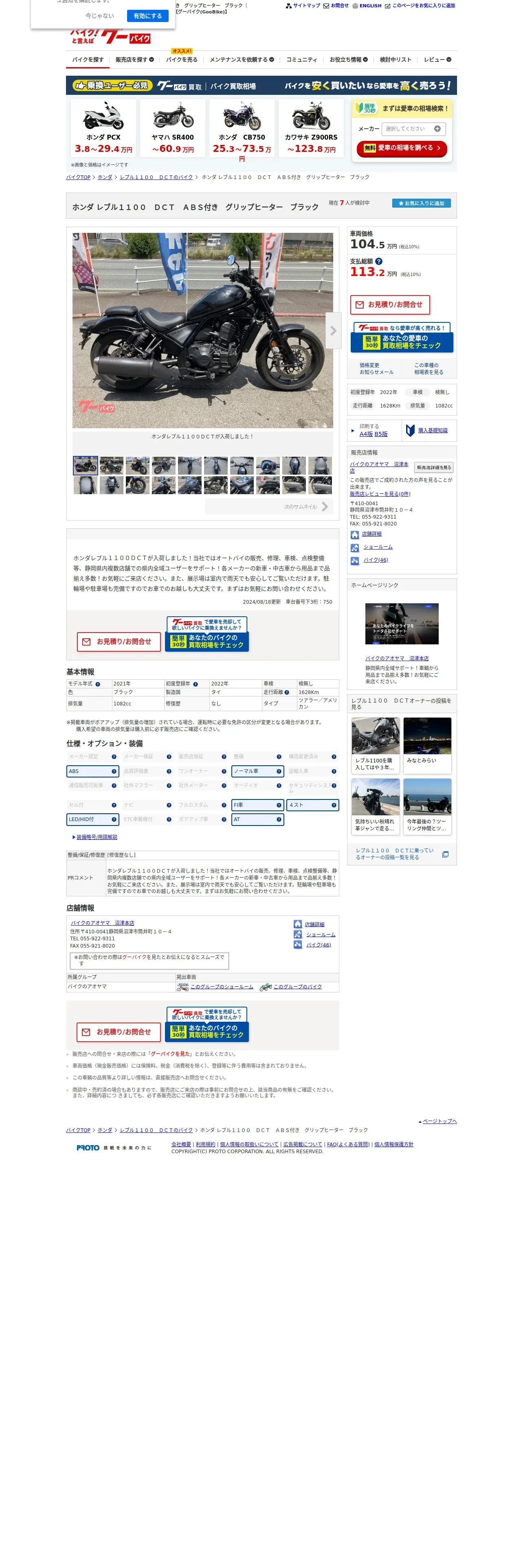Click お見積り/お問合せ button beside the price
The height and width of the screenshot is (1568, 523).
390,304
